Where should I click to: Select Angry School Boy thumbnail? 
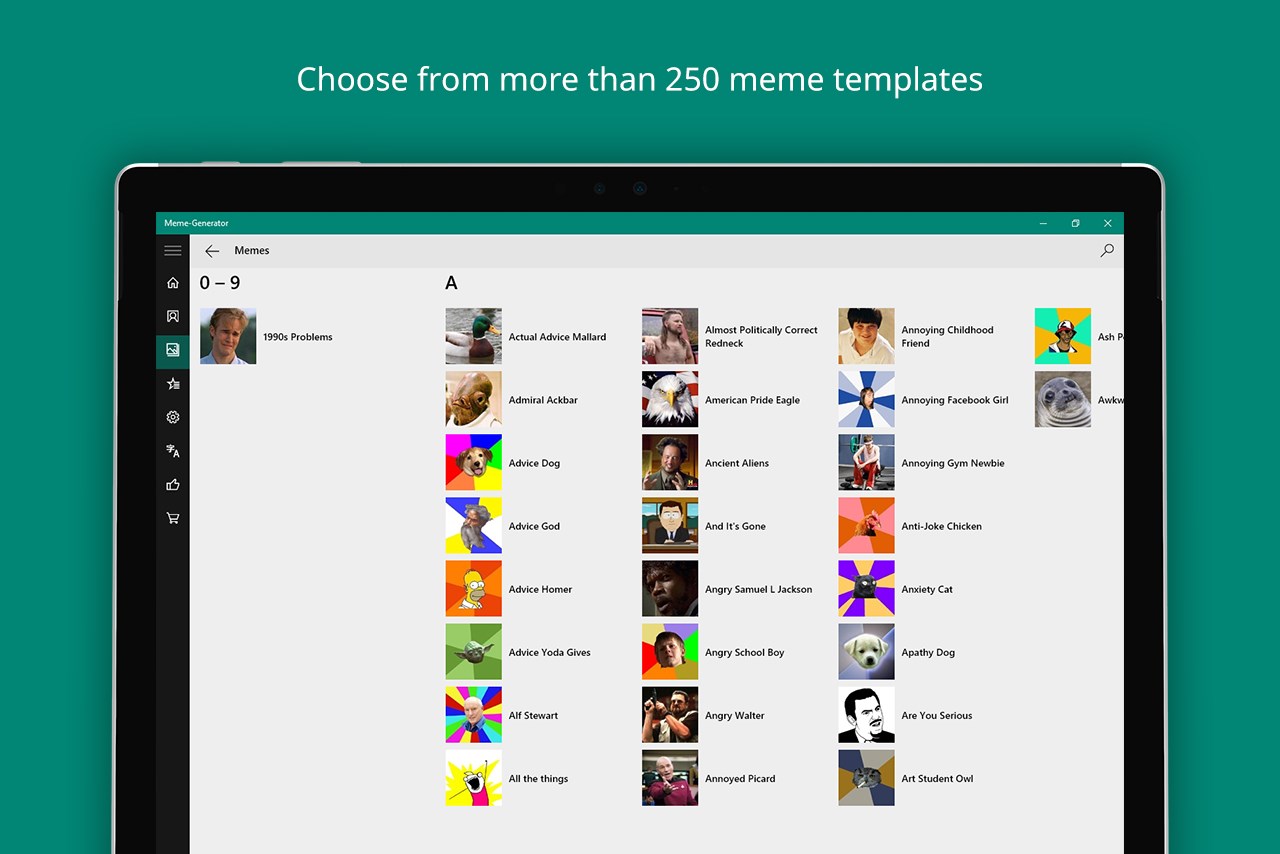click(670, 651)
